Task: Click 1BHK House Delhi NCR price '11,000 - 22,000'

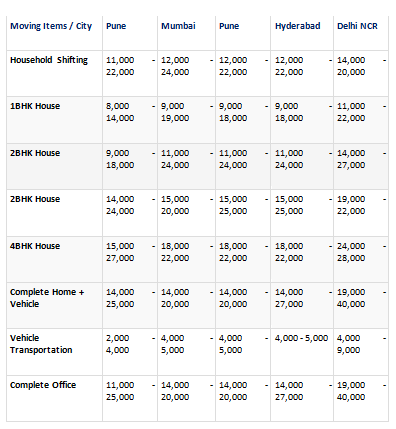Action: pyautogui.click(x=362, y=112)
